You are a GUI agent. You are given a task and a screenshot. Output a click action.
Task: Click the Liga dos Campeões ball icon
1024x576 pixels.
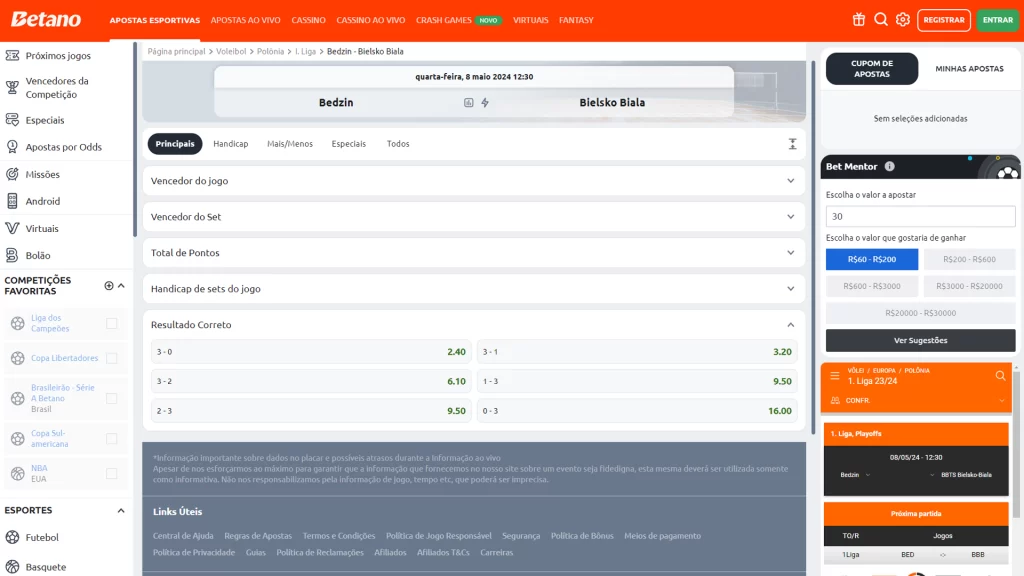pyautogui.click(x=18, y=323)
